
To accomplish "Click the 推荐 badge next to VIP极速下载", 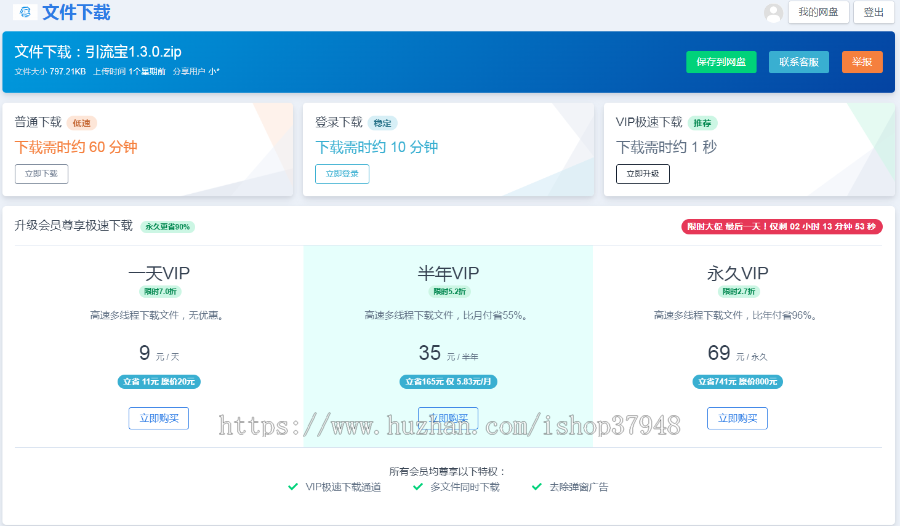I will click(x=702, y=123).
